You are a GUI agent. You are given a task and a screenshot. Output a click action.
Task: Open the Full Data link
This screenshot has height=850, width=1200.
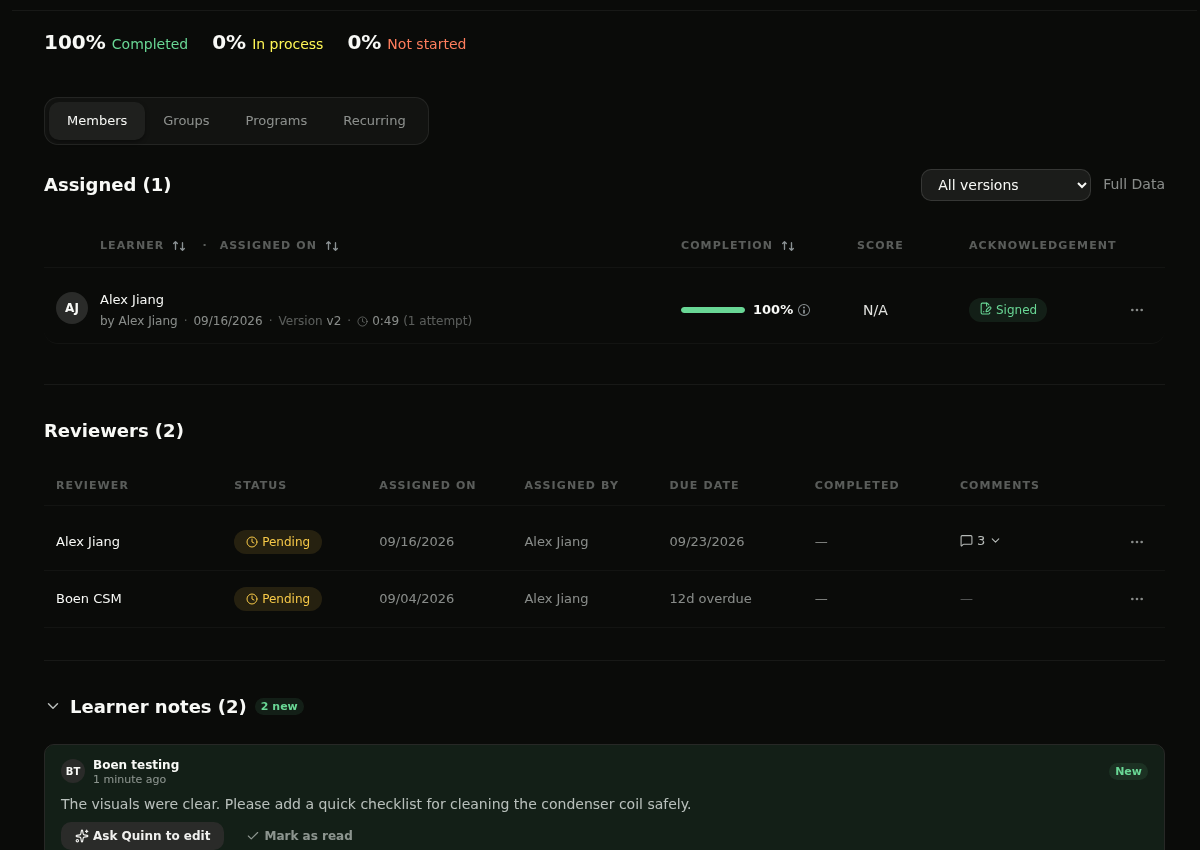tap(1134, 184)
